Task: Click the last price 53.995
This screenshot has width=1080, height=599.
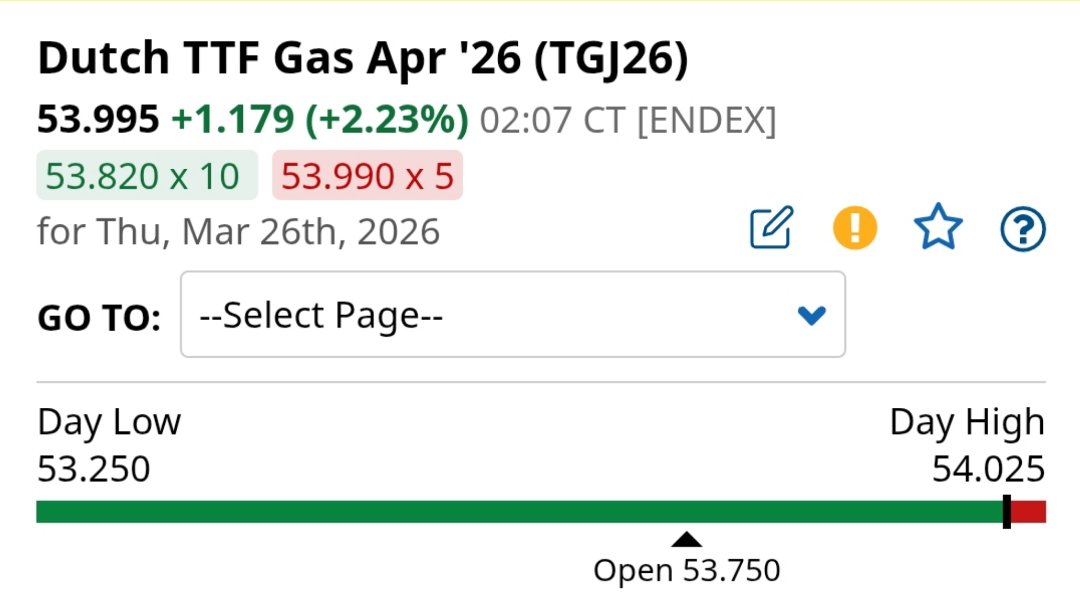Action: (x=98, y=120)
